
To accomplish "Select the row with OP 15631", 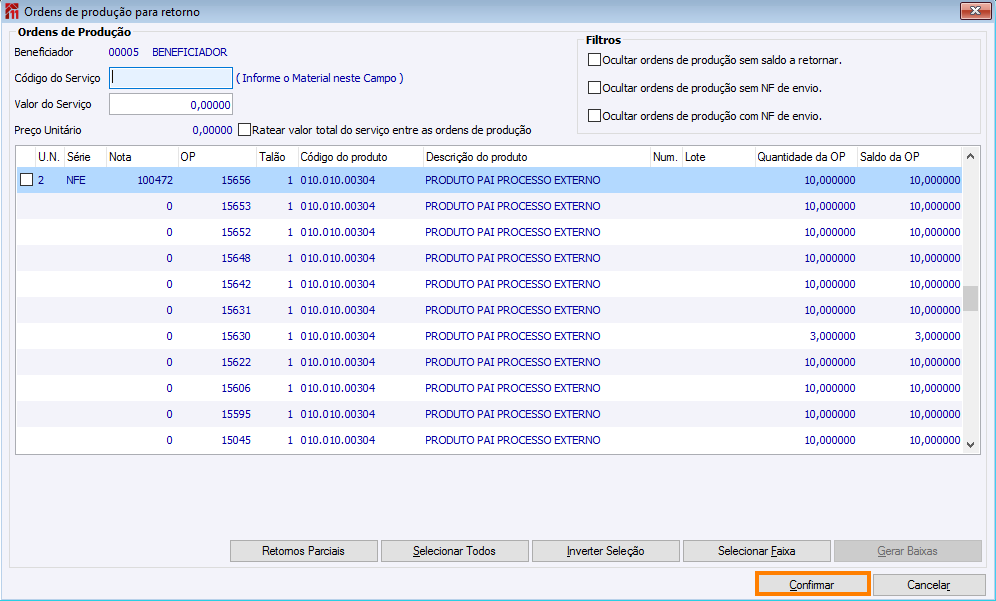I will coord(489,310).
